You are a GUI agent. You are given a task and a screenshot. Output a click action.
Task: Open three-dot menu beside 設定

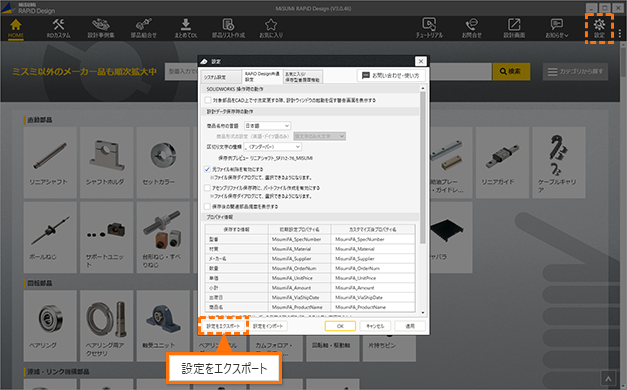coord(620,34)
